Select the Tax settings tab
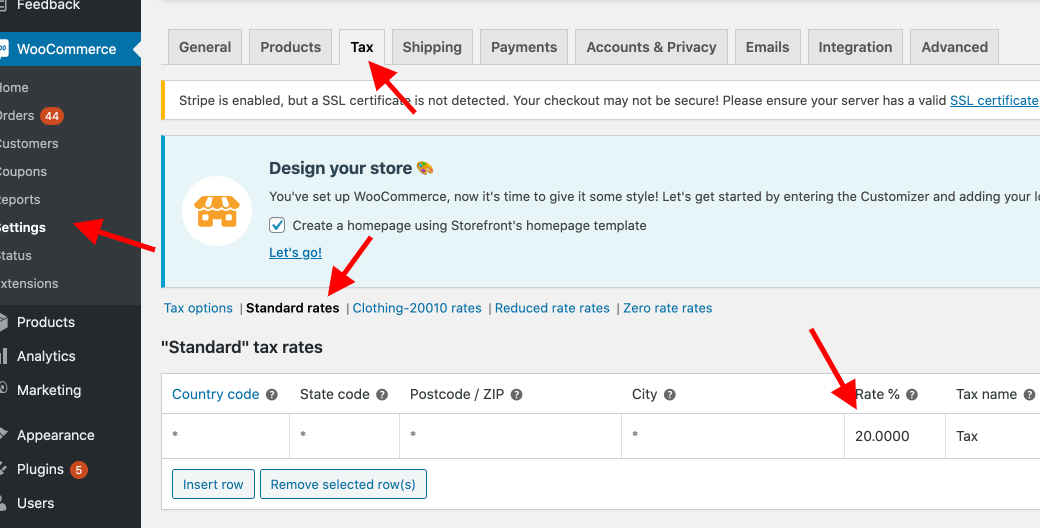The height and width of the screenshot is (528, 1040). 361,47
